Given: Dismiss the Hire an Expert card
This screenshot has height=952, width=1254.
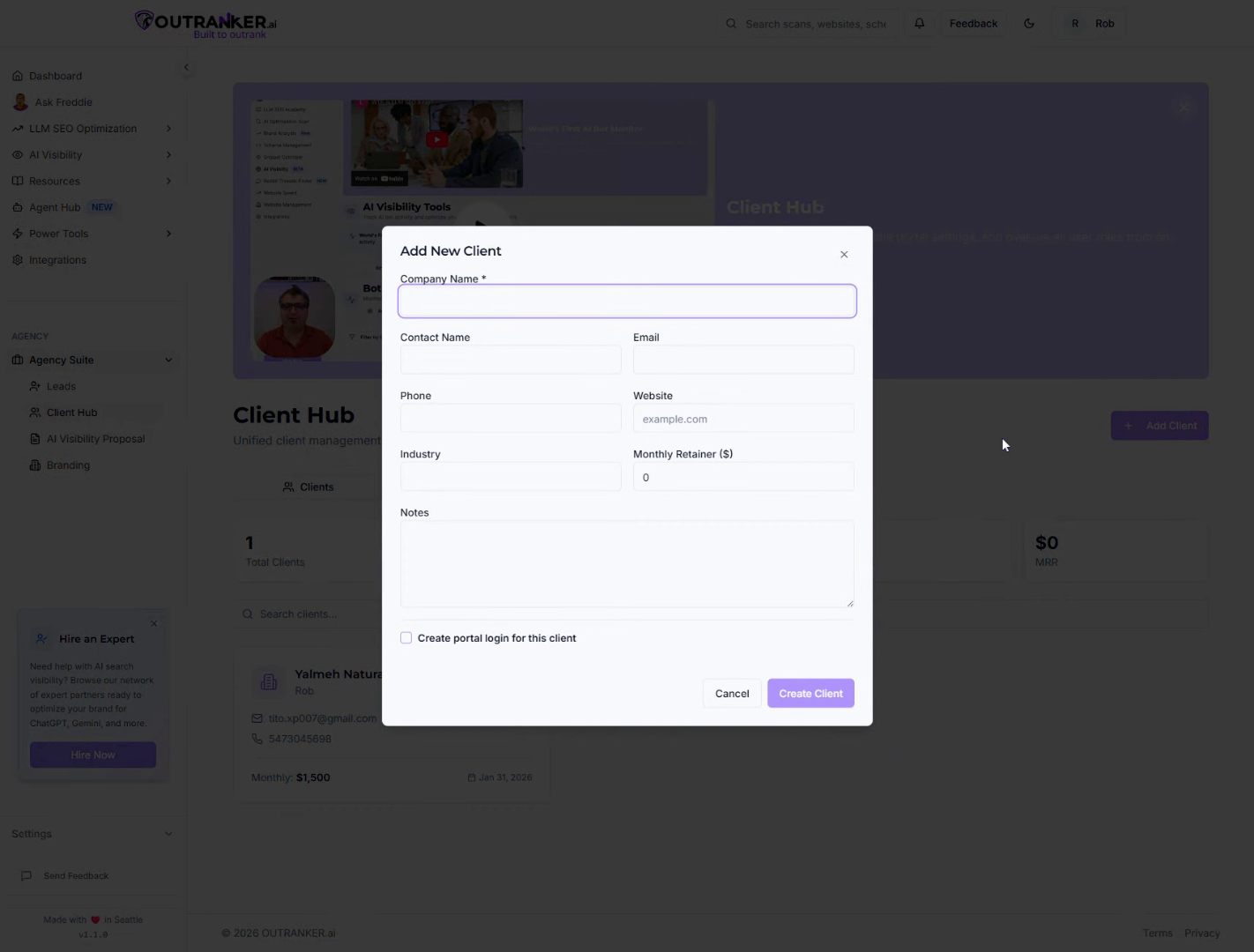Looking at the screenshot, I should (153, 624).
